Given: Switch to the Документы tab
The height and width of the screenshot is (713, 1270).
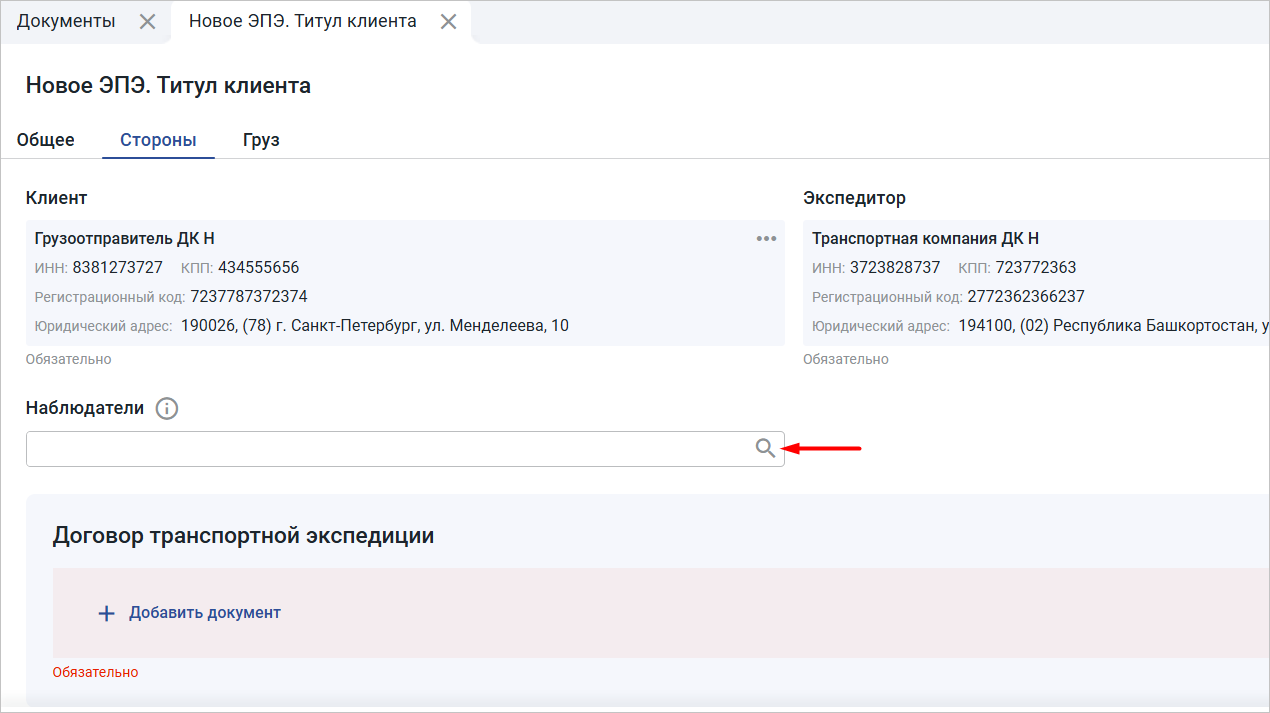Looking at the screenshot, I should (66, 21).
